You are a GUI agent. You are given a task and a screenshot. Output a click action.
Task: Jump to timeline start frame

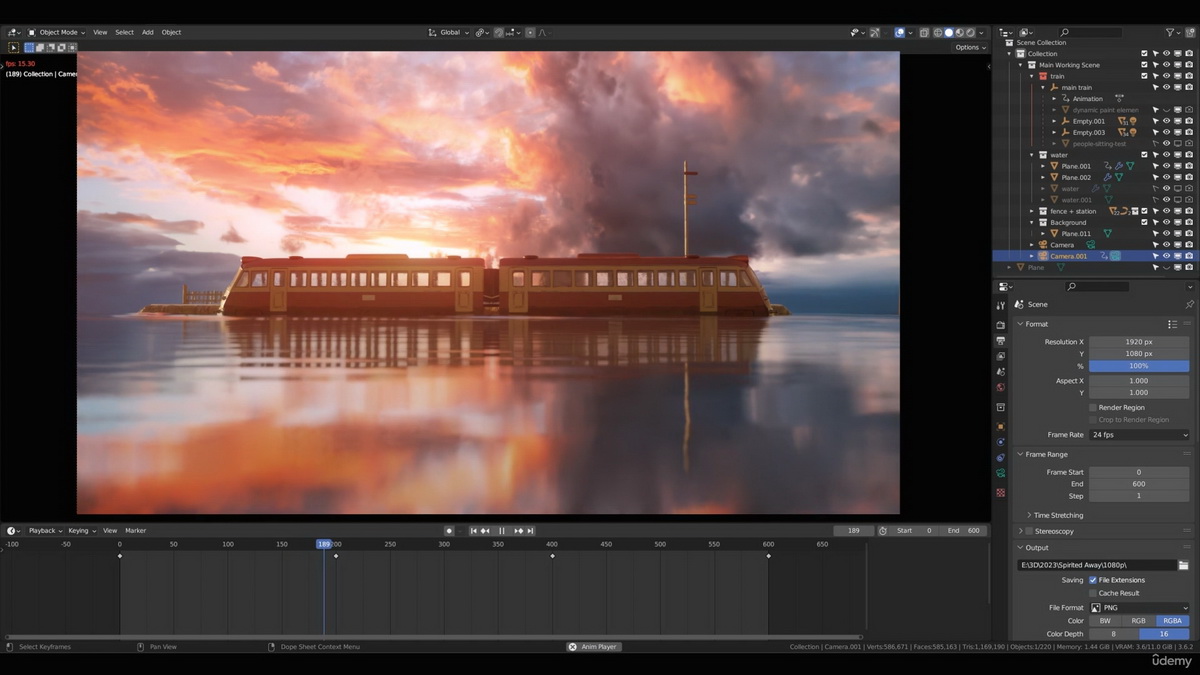click(x=474, y=531)
